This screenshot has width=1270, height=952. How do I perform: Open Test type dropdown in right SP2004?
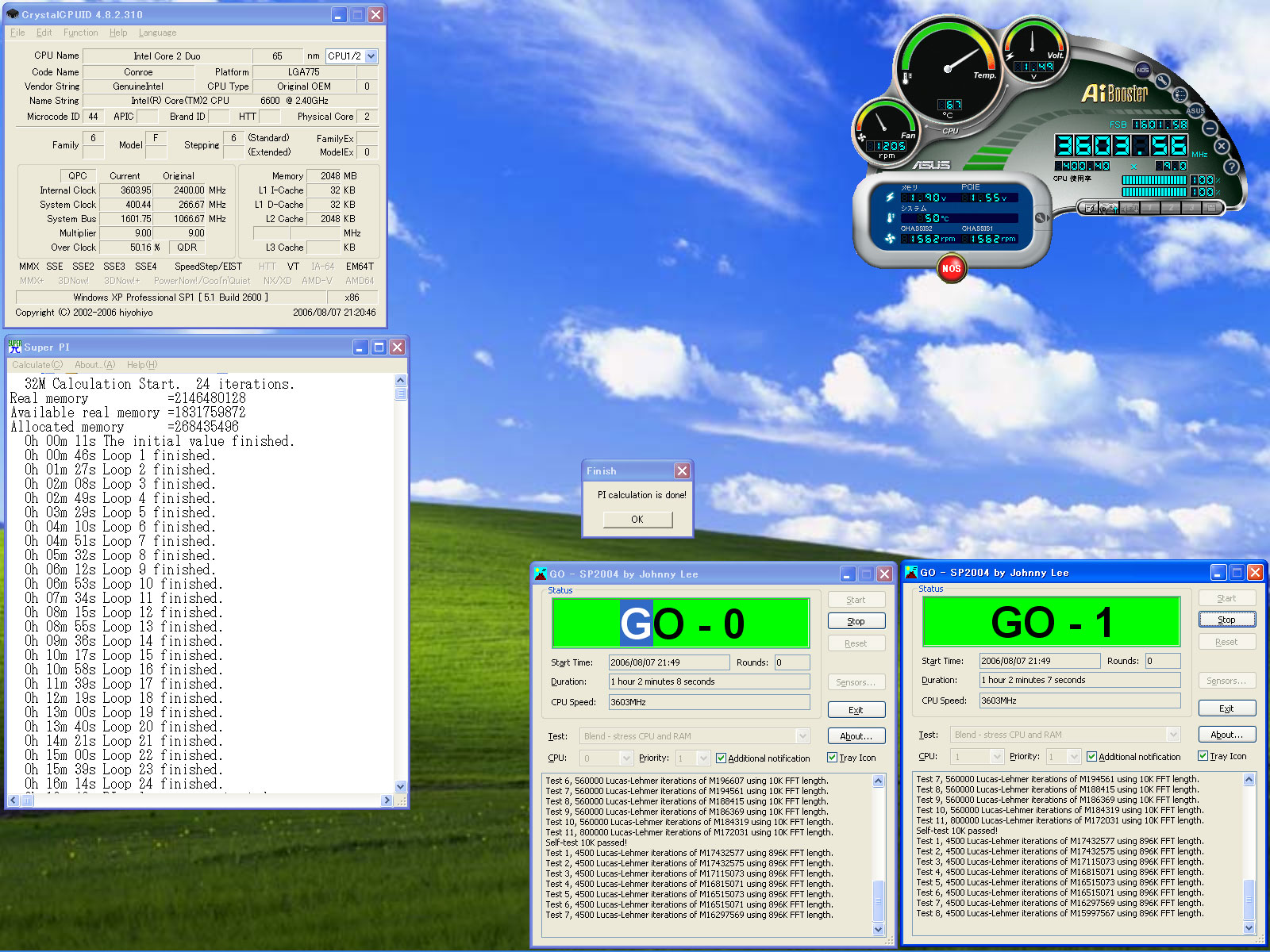click(x=1173, y=735)
